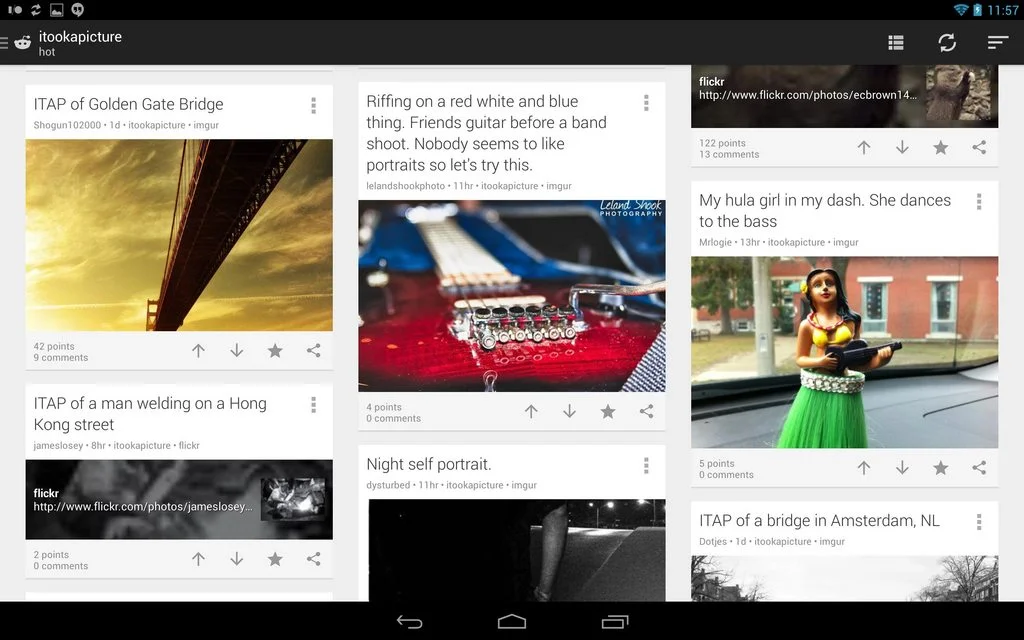Open 'ITAP of a bridge in Amsterdam, NL' post title
Image resolution: width=1024 pixels, height=640 pixels.
pyautogui.click(x=819, y=520)
